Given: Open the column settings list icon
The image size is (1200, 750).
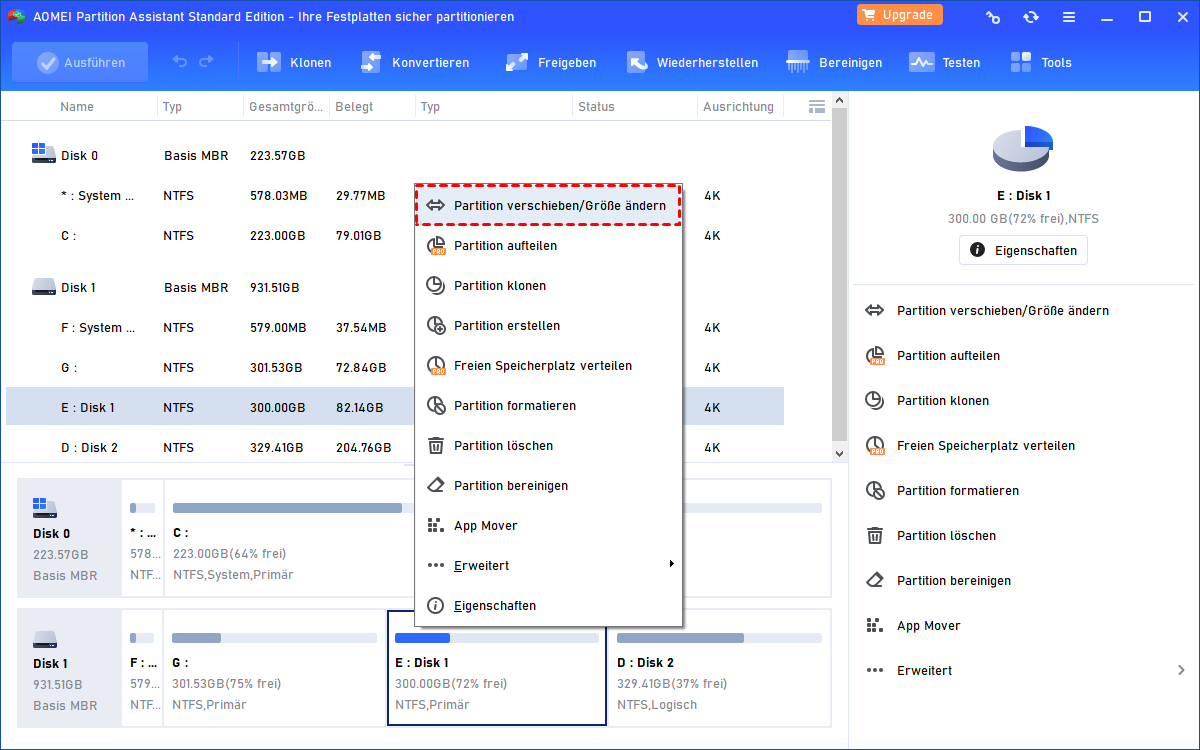Looking at the screenshot, I should coord(816,106).
